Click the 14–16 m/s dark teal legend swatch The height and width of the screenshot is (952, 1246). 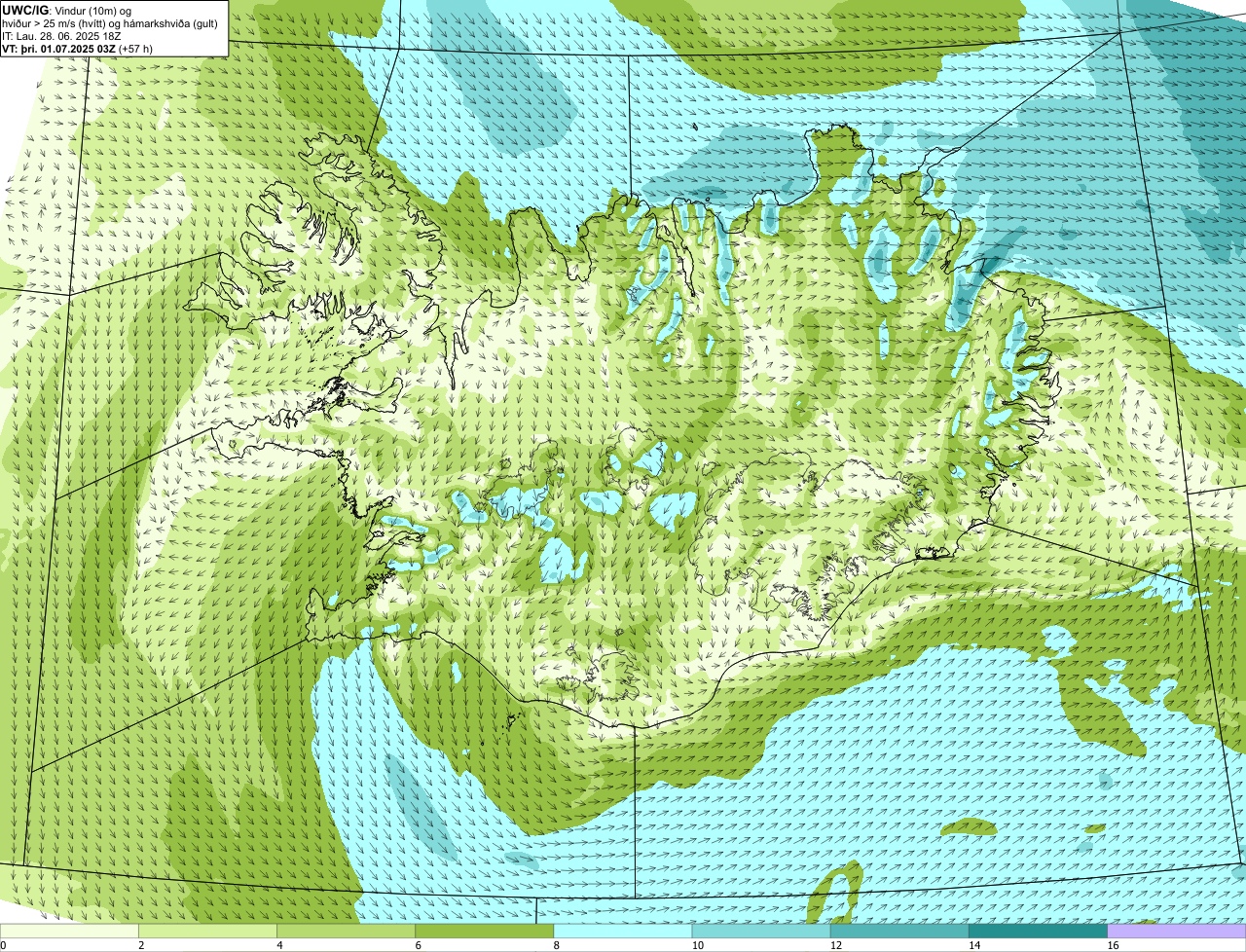point(1038,931)
